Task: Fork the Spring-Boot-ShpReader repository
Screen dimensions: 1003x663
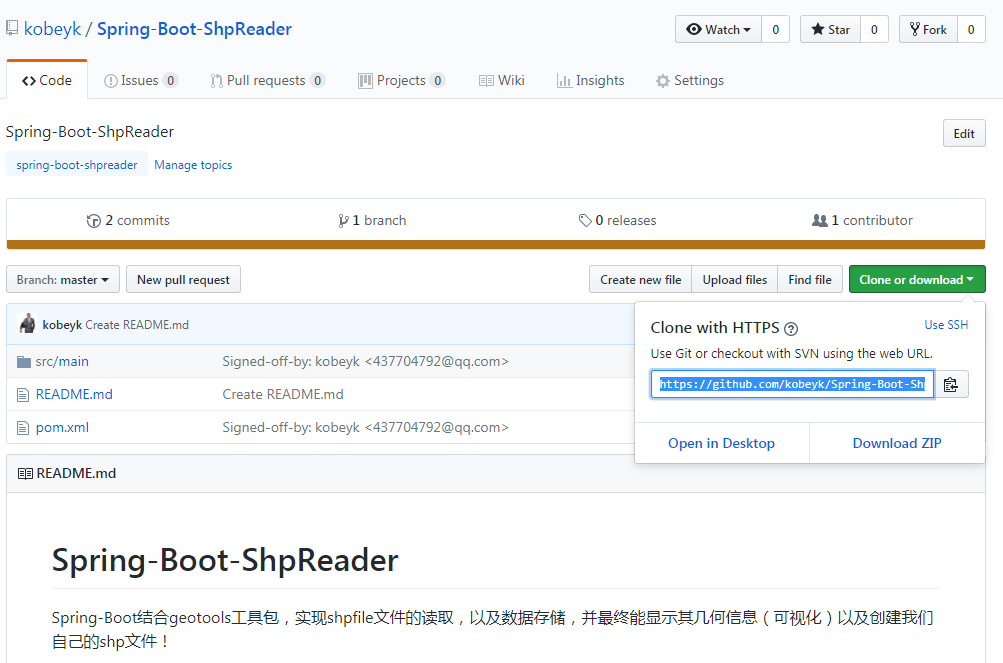Action: click(x=928, y=30)
